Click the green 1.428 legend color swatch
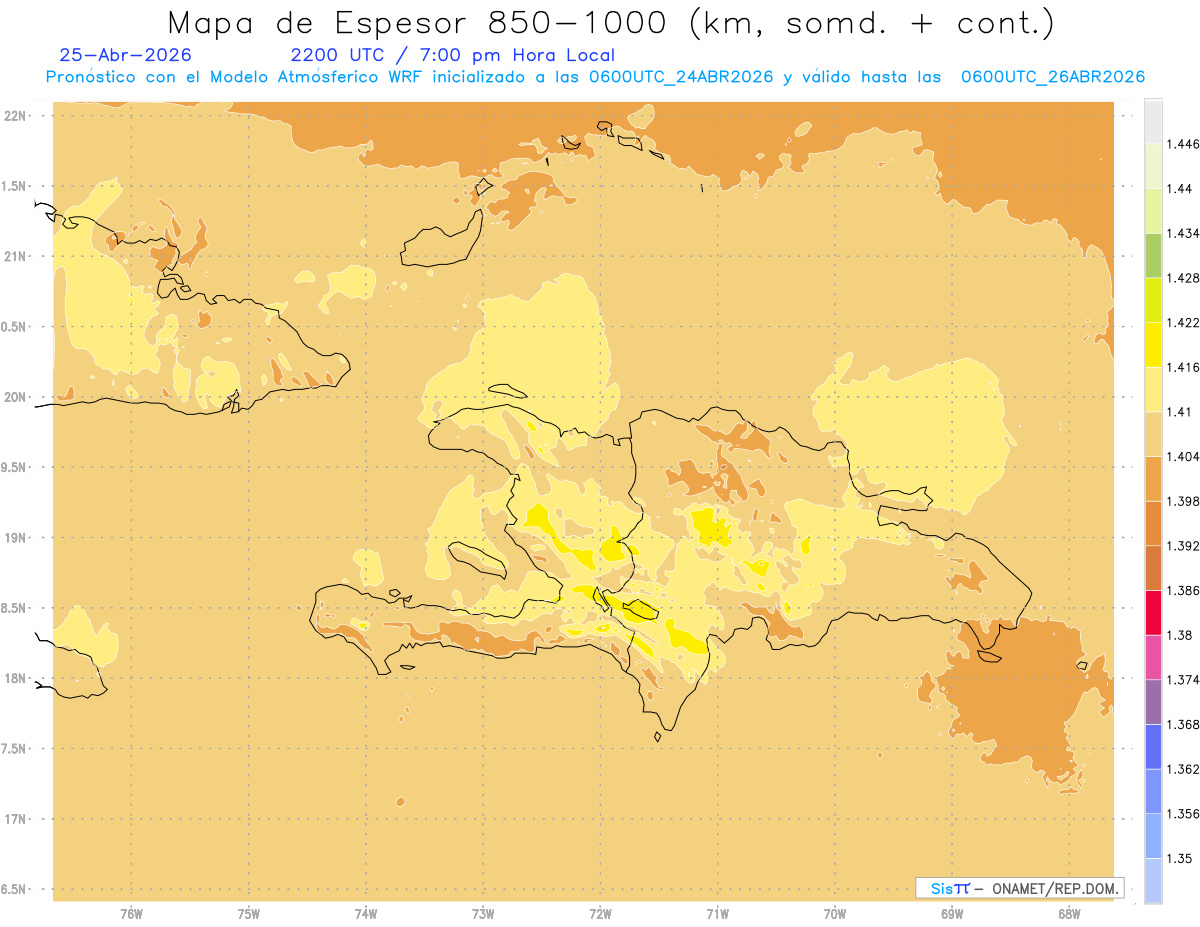 tap(1153, 255)
